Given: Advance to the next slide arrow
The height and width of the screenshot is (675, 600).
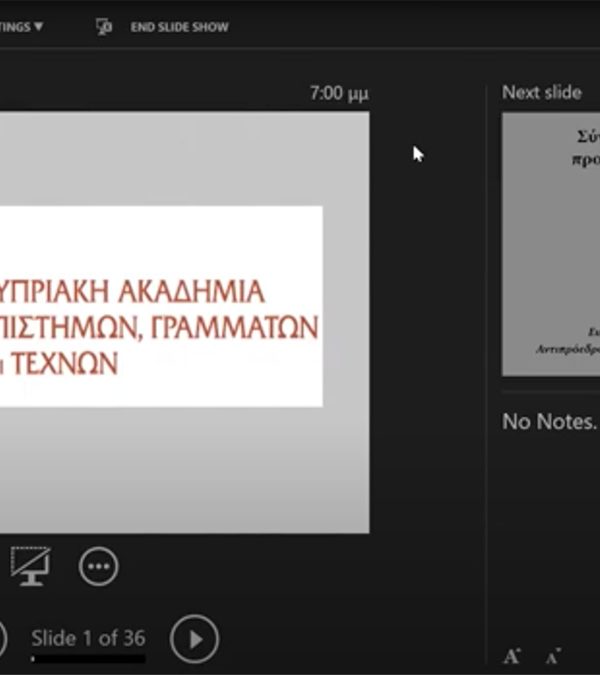Looking at the screenshot, I should [195, 639].
